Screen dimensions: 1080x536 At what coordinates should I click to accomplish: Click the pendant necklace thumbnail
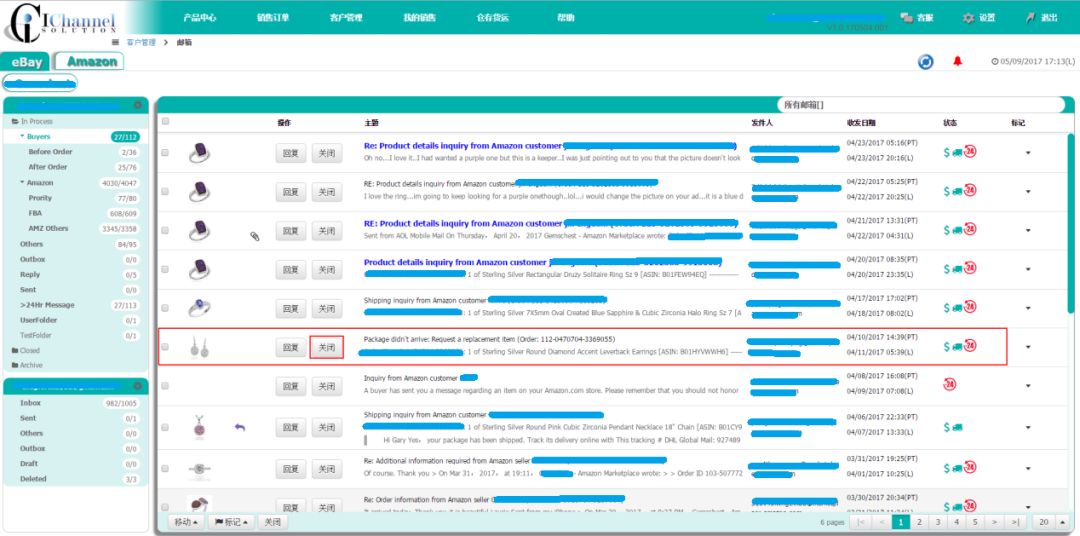[x=199, y=427]
